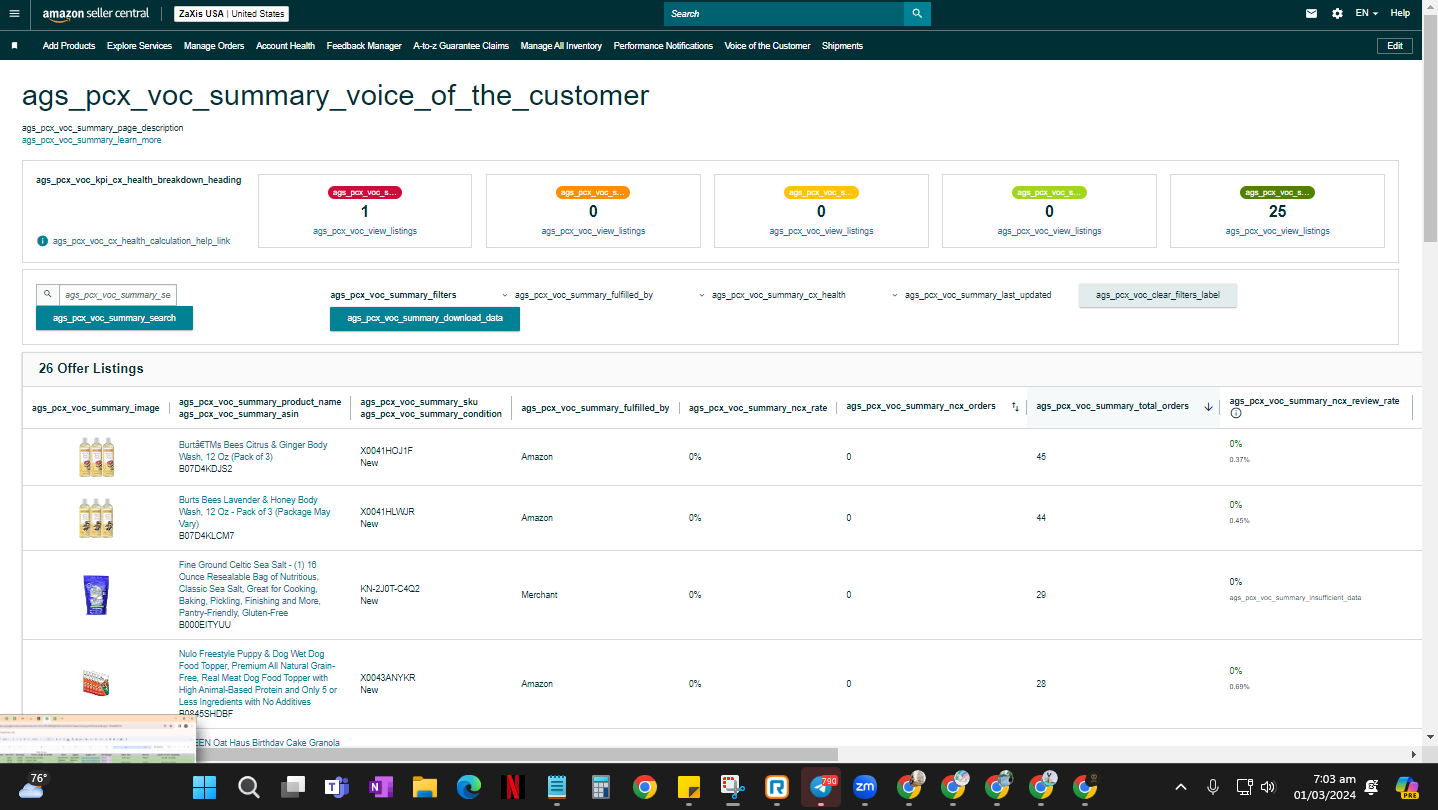Open the ZaXis USA account switcher
This screenshot has height=810, width=1438.
(x=232, y=14)
